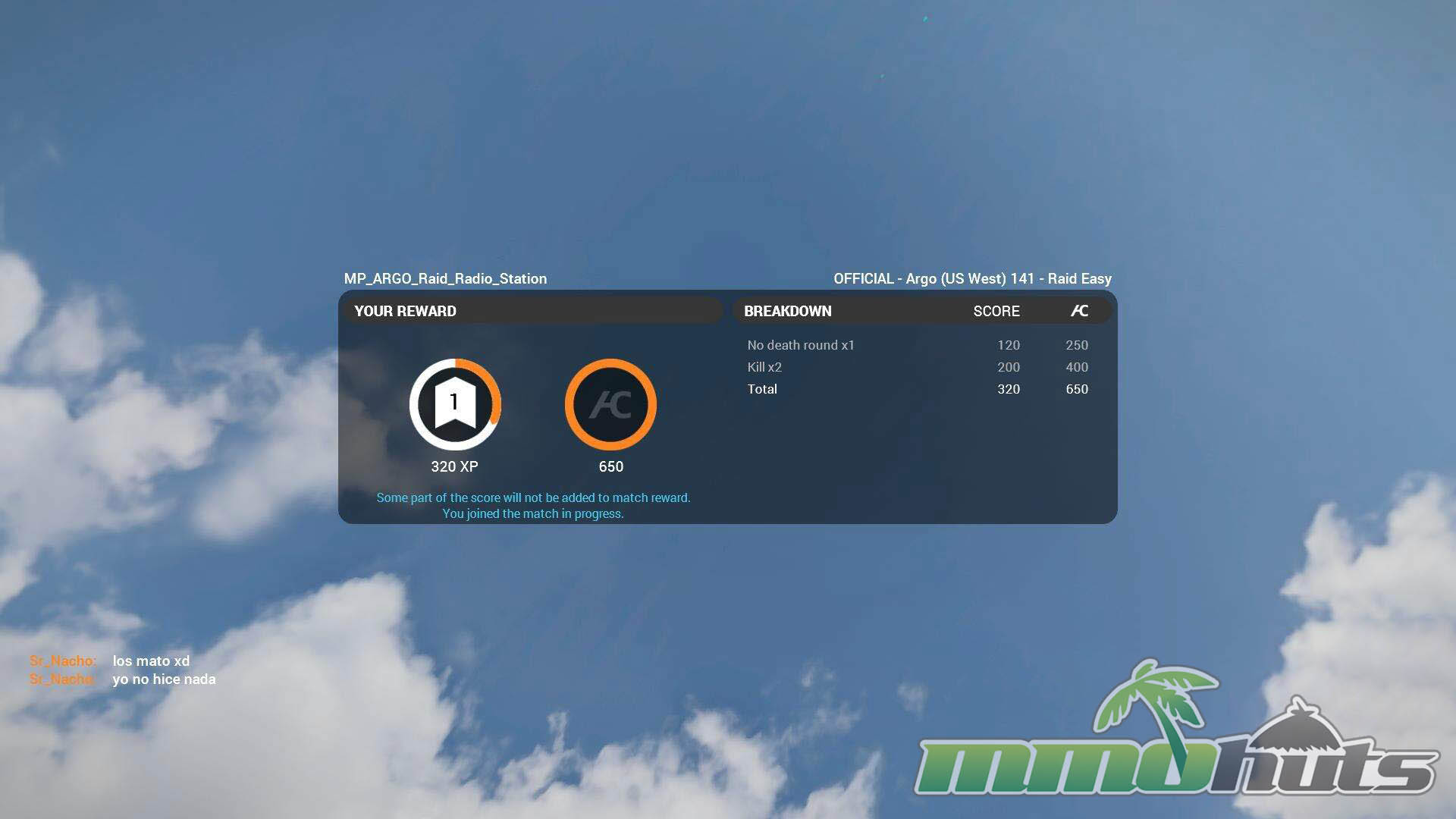Click the 650 AC reward amount
The width and height of the screenshot is (1456, 819).
click(x=610, y=466)
